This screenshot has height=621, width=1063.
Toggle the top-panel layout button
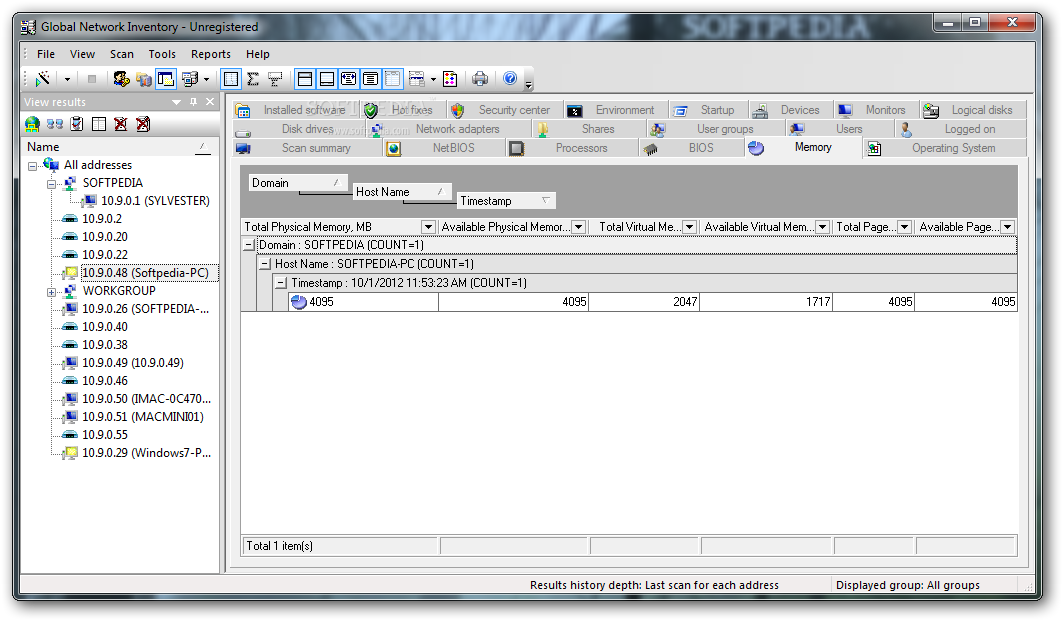click(305, 79)
